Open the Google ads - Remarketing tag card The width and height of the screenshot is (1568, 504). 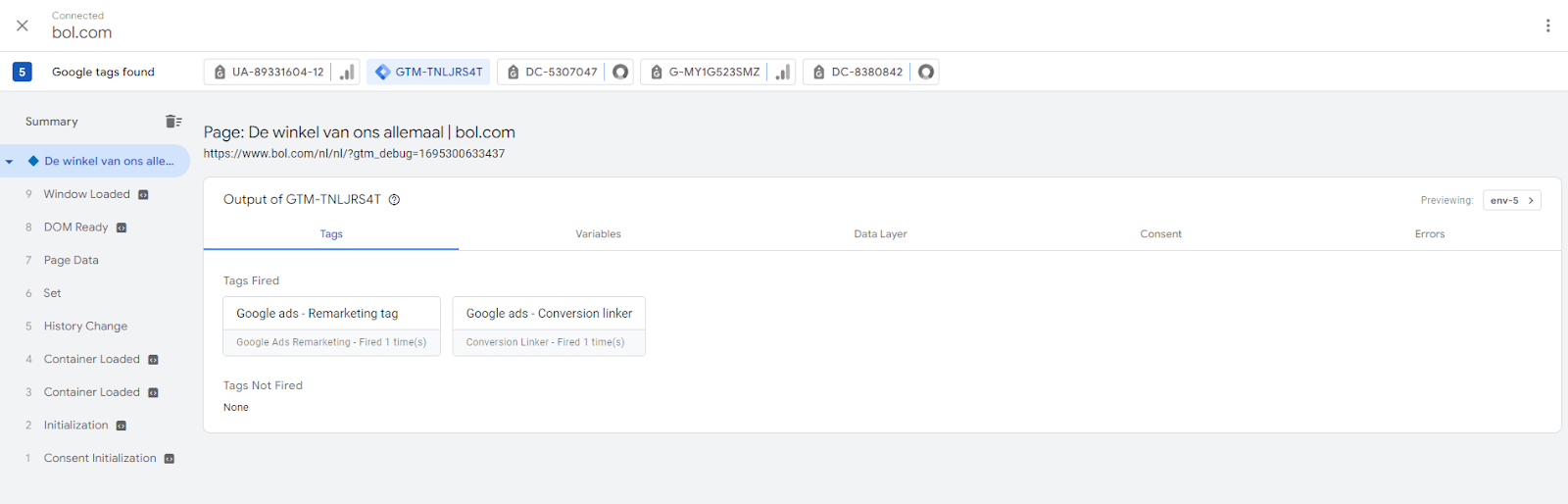pos(332,326)
